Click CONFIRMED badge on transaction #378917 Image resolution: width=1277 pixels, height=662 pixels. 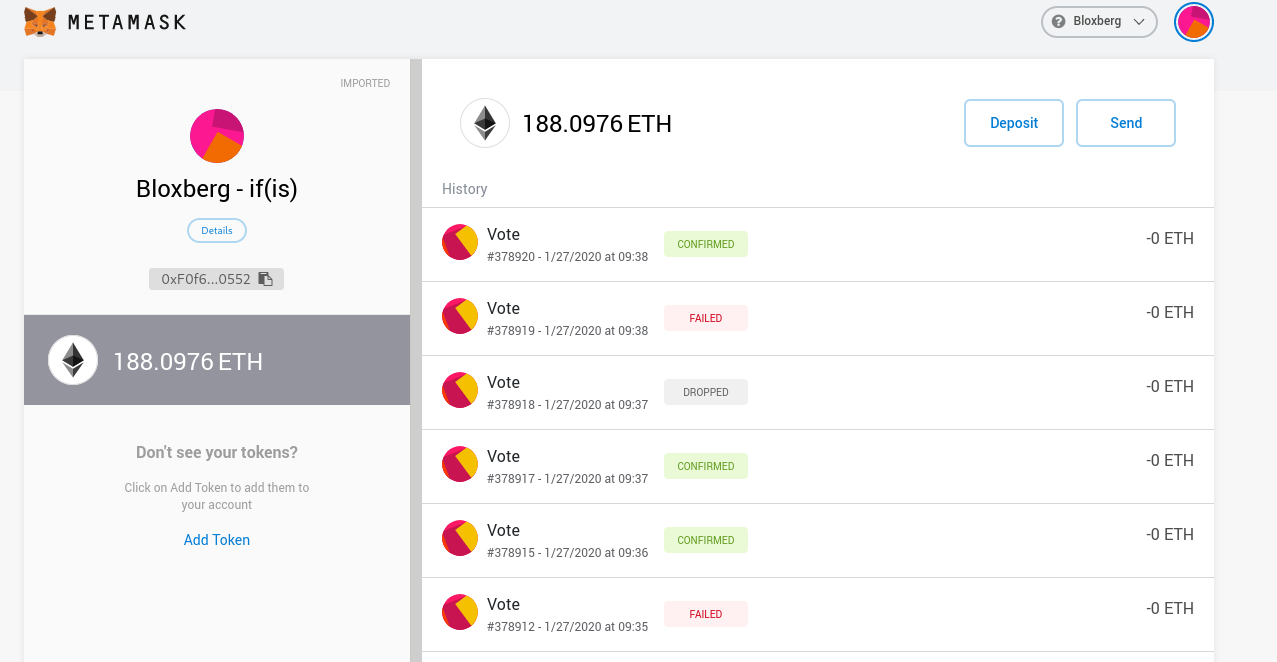[x=706, y=466]
